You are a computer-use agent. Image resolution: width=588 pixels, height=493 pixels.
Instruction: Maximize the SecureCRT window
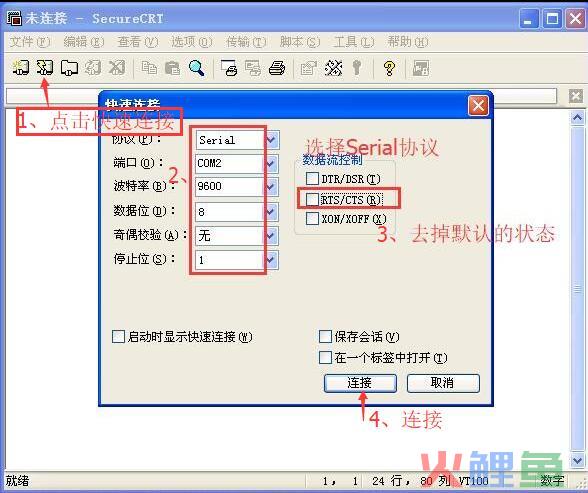[552, 18]
